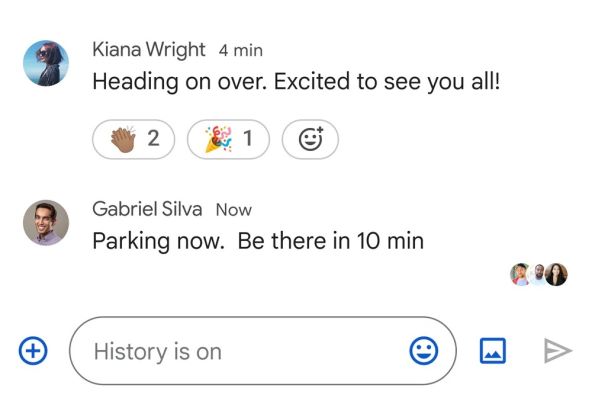Click the middle read-receipt avatar
The width and height of the screenshot is (592, 414).
pos(539,274)
